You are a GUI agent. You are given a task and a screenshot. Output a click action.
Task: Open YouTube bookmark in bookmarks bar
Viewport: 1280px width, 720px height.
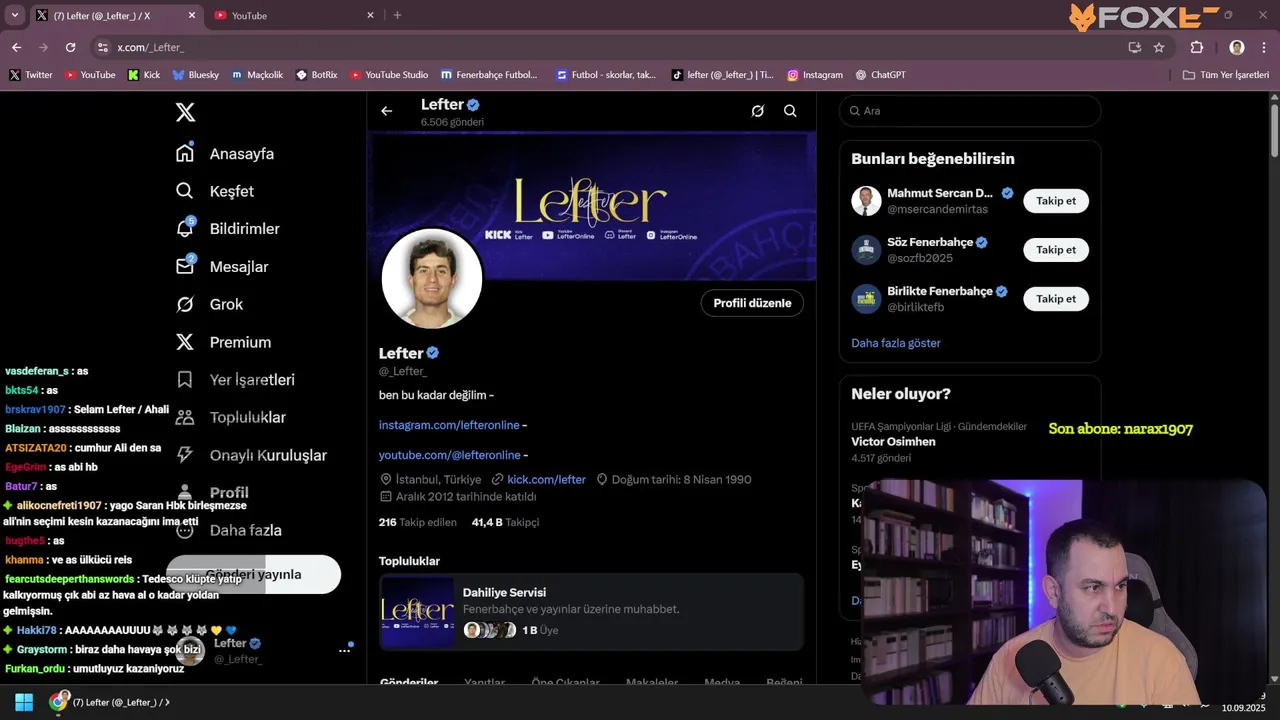click(90, 75)
